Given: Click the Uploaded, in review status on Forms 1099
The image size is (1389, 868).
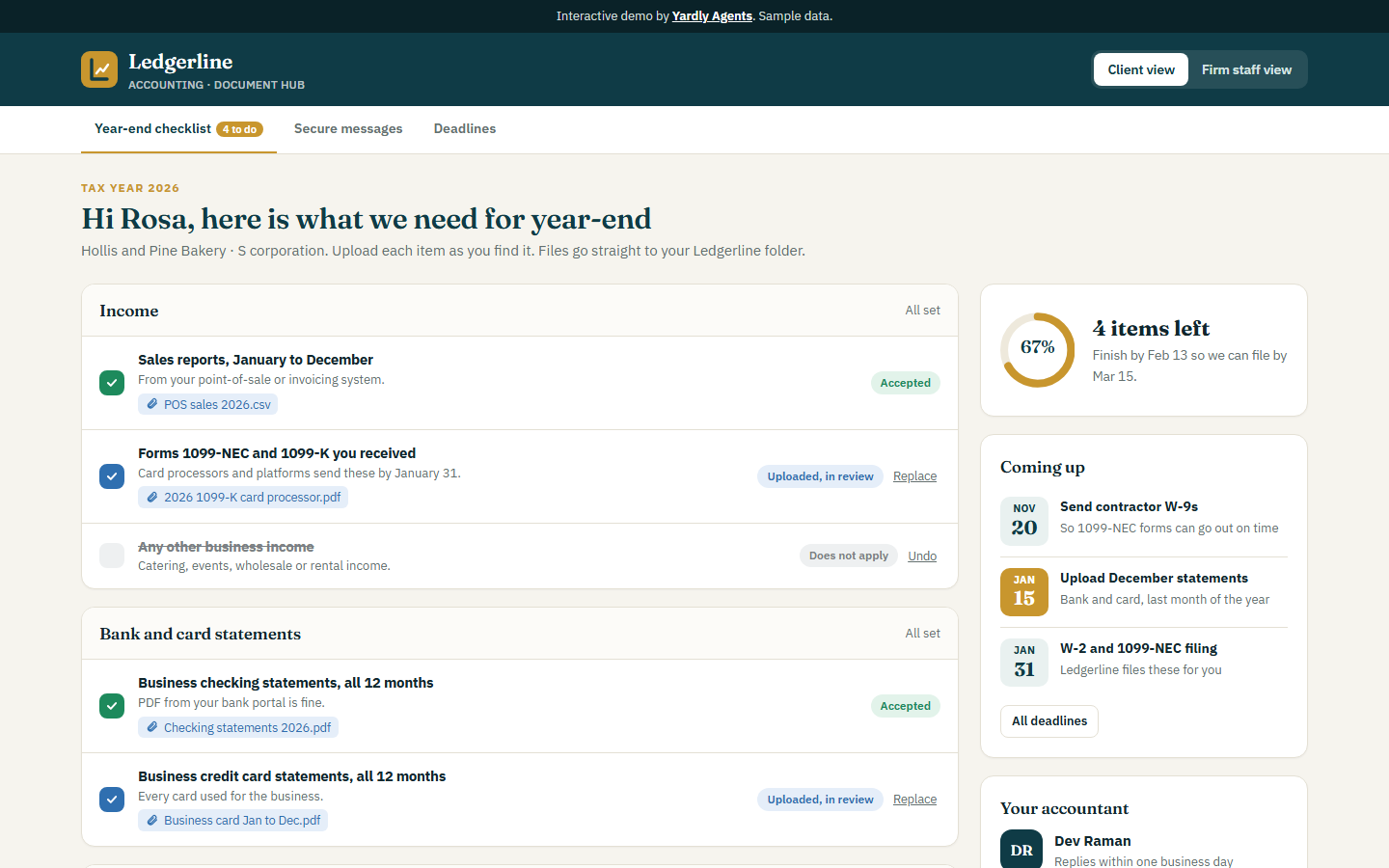Looking at the screenshot, I should pyautogui.click(x=820, y=476).
